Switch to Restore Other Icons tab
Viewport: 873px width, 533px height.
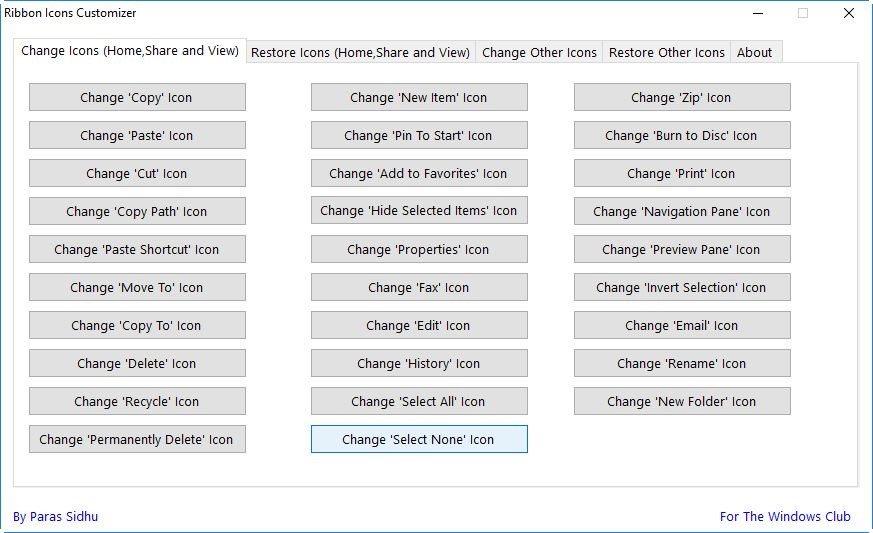[666, 52]
